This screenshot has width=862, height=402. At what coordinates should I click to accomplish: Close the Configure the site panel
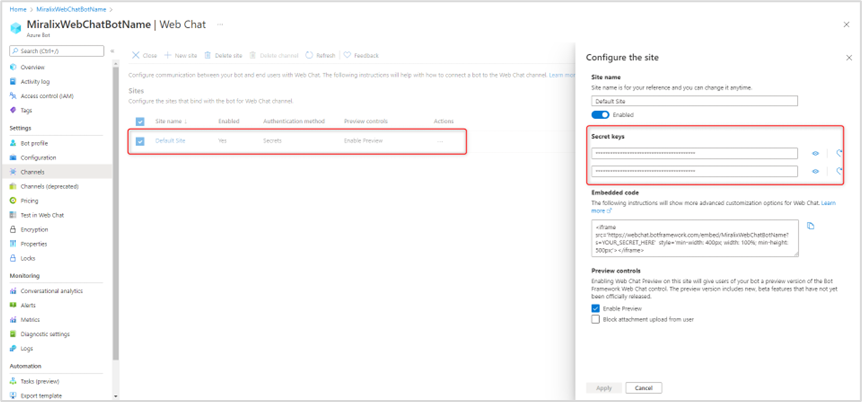[849, 57]
